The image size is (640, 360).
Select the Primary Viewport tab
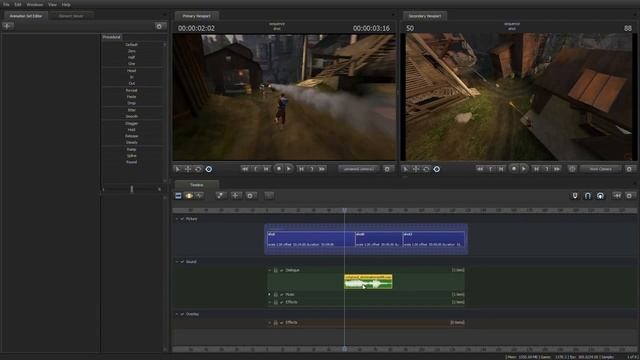(196, 16)
